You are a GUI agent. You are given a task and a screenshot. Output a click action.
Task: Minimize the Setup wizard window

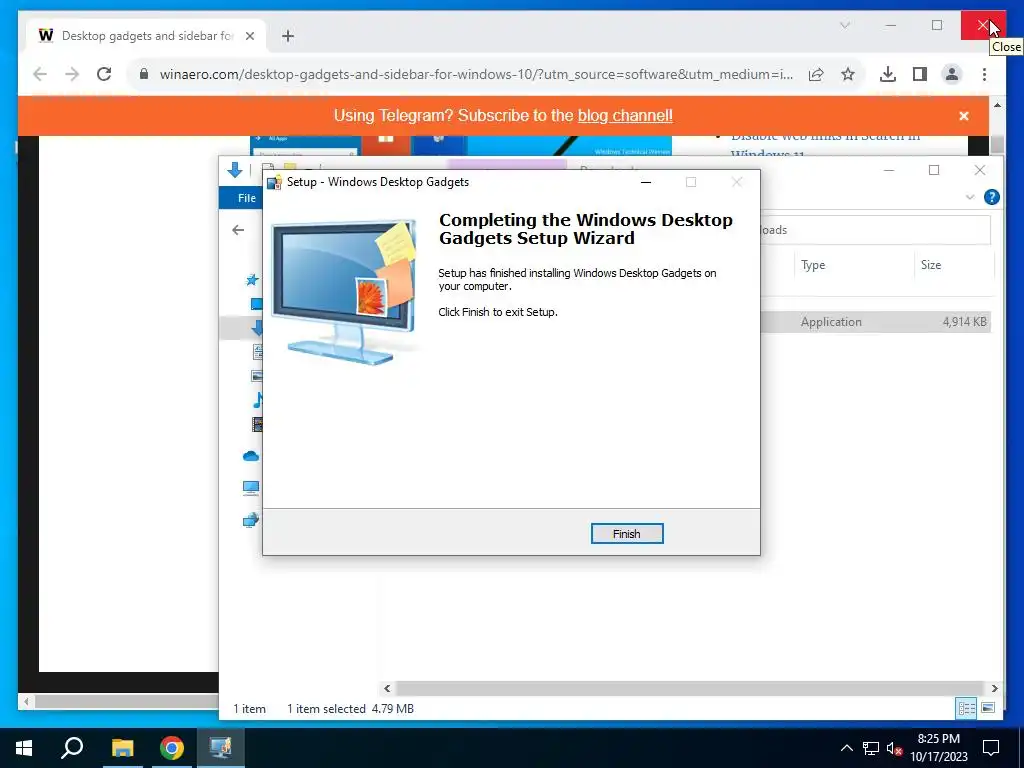click(x=646, y=182)
